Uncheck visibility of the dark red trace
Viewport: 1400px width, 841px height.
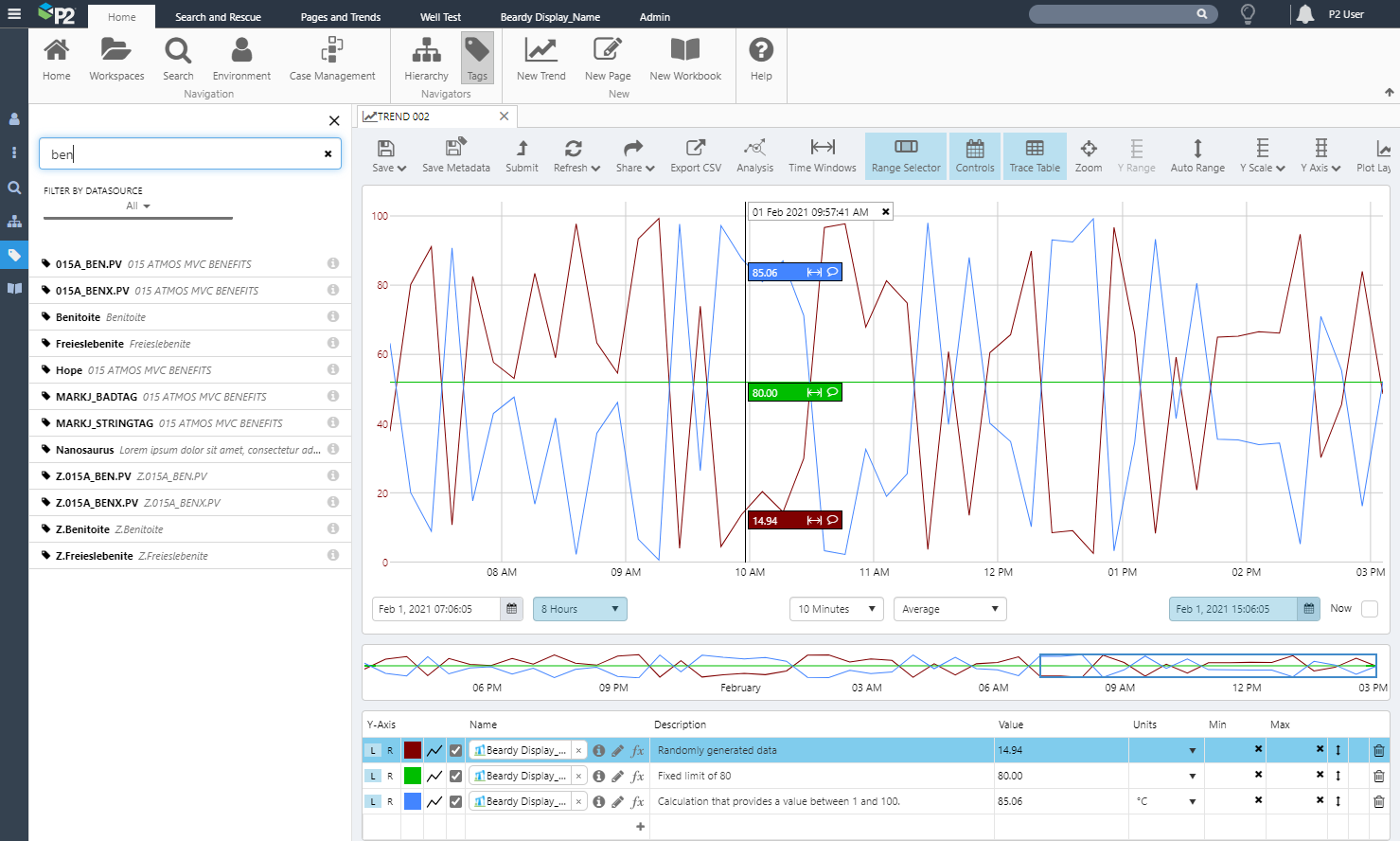455,750
